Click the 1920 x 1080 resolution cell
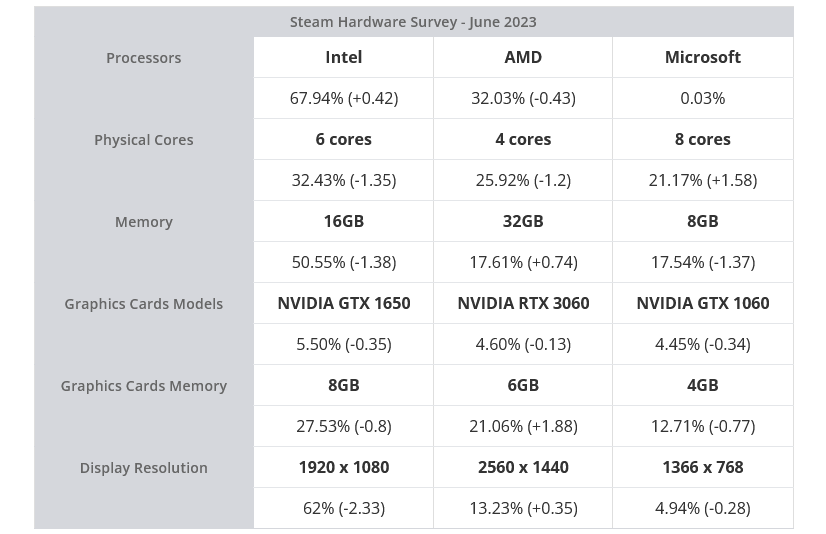This screenshot has width=826, height=534. pos(344,467)
